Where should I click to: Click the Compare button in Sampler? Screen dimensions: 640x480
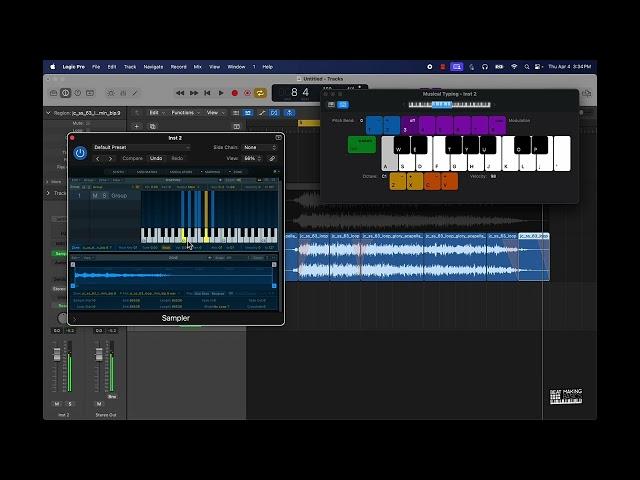click(133, 158)
